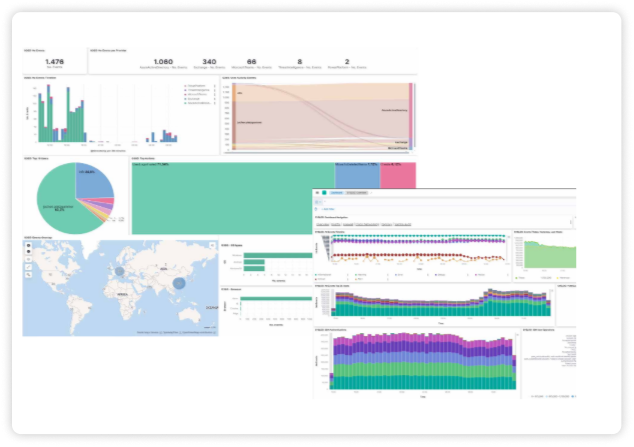Click the teal app logo beside hamburger menu
Screen dimensions: 634x447
tap(325, 193)
